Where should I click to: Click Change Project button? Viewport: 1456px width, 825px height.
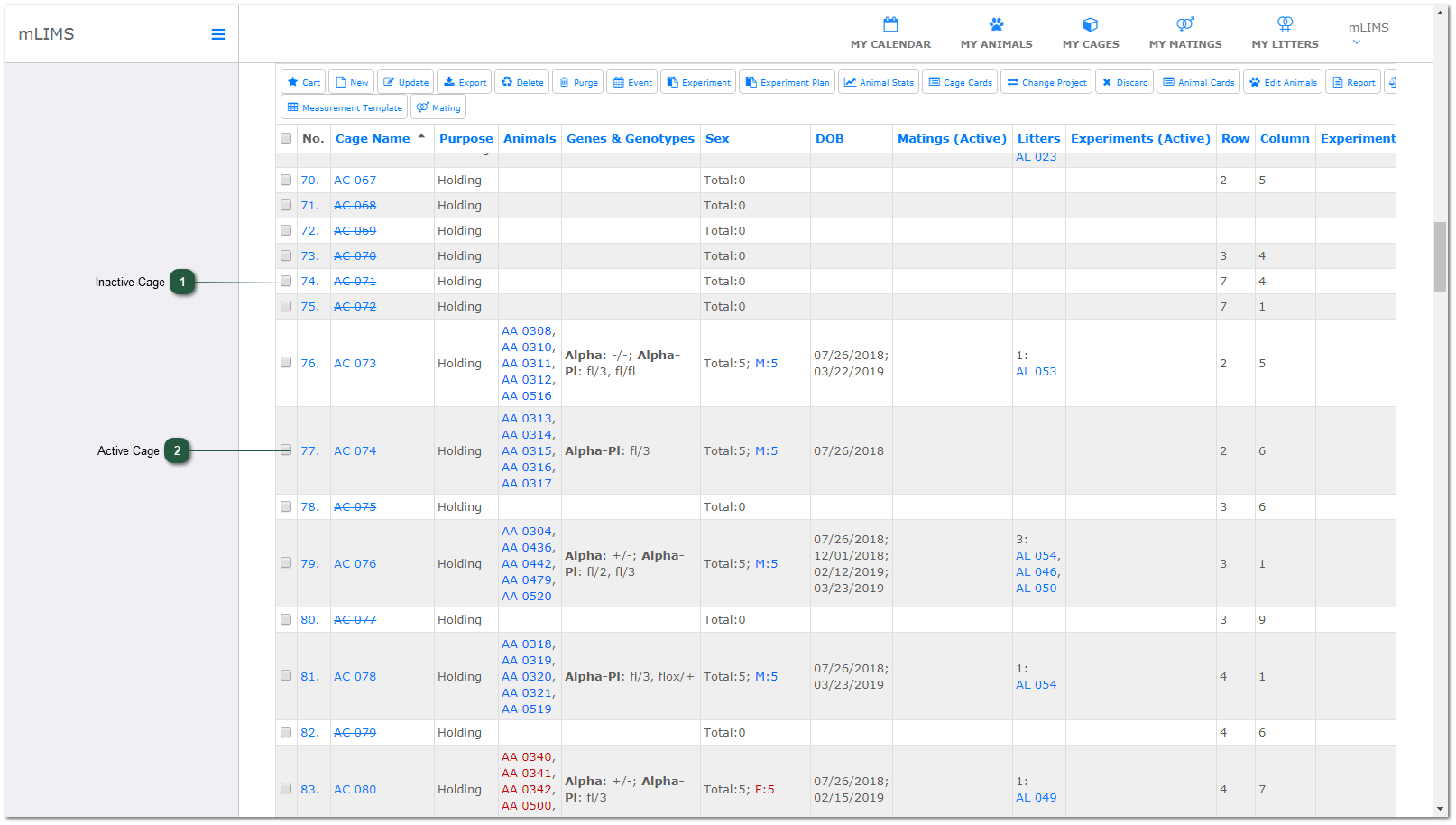[x=1046, y=82]
